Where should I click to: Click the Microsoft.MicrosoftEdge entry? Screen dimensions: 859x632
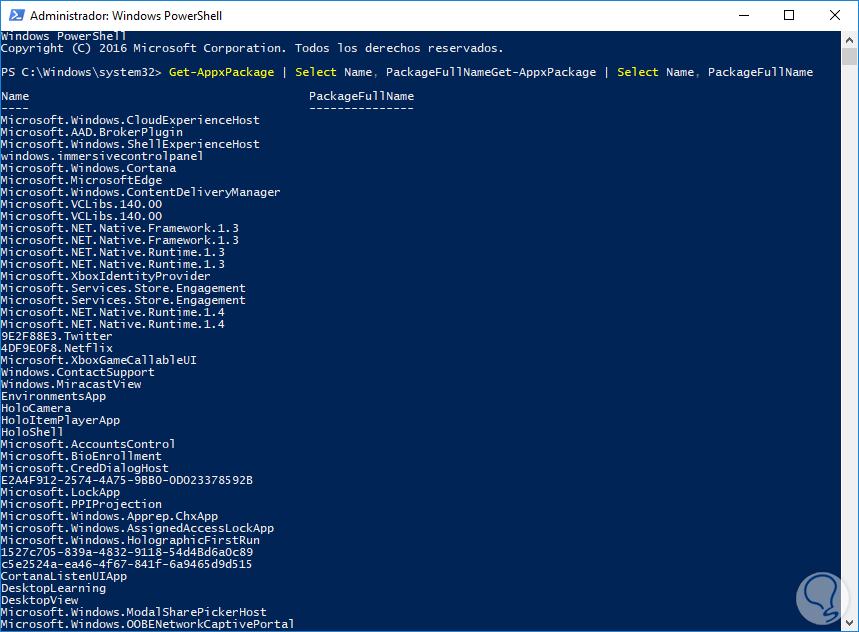74,180
